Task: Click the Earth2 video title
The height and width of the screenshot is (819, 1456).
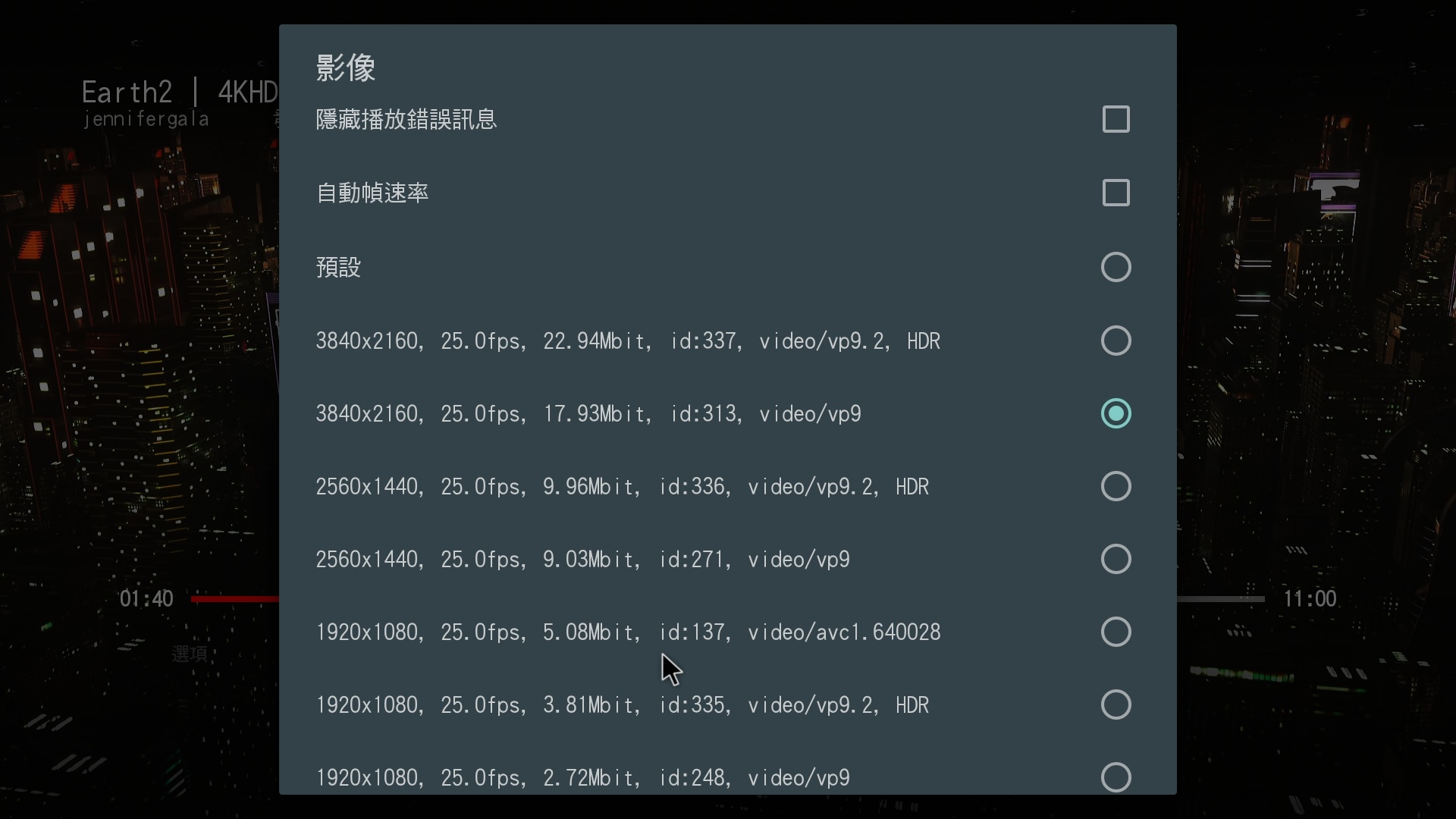Action: point(127,93)
